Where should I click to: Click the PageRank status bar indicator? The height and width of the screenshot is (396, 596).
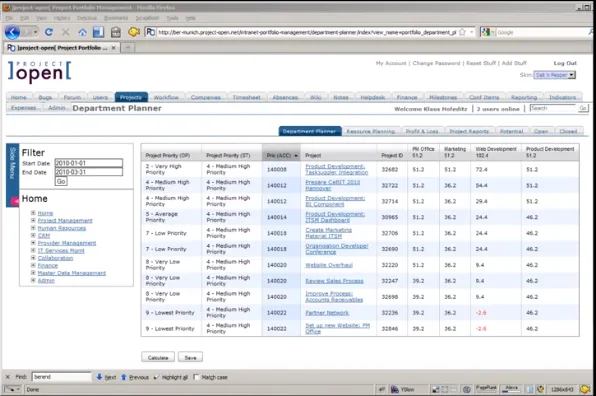tap(486, 388)
